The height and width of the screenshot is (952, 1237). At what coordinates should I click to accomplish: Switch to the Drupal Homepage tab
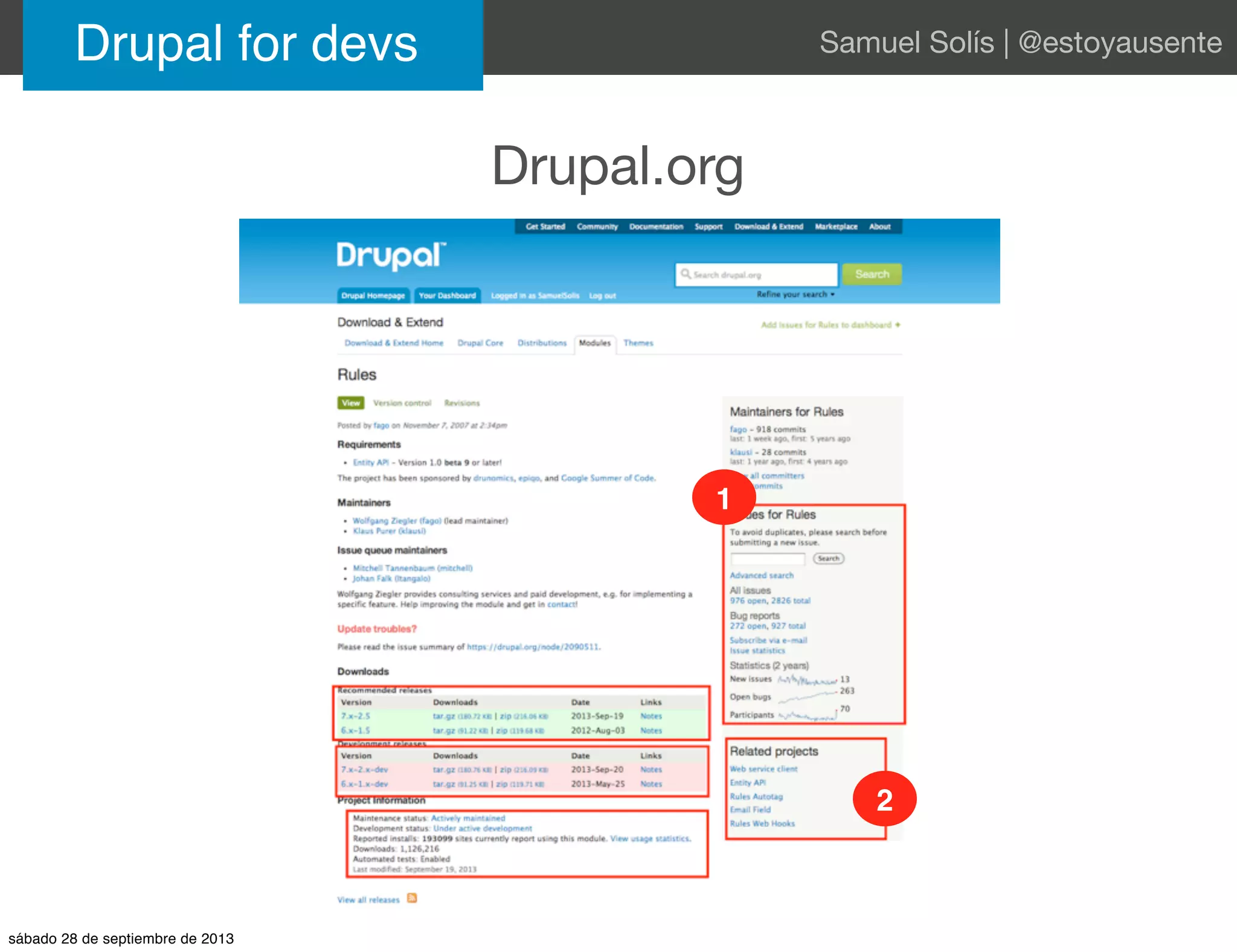[373, 295]
